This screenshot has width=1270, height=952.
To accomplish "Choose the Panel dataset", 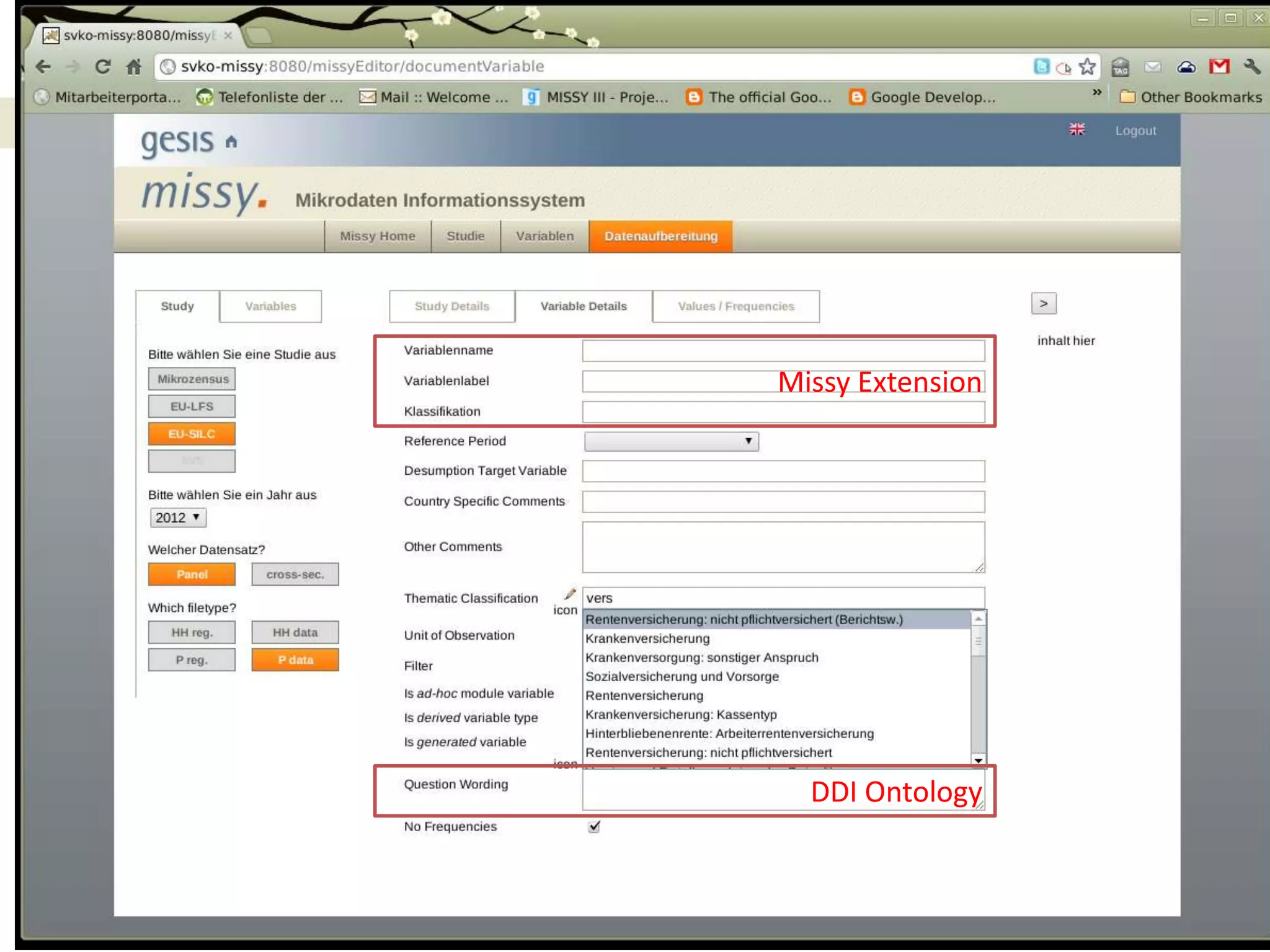I will (x=192, y=575).
